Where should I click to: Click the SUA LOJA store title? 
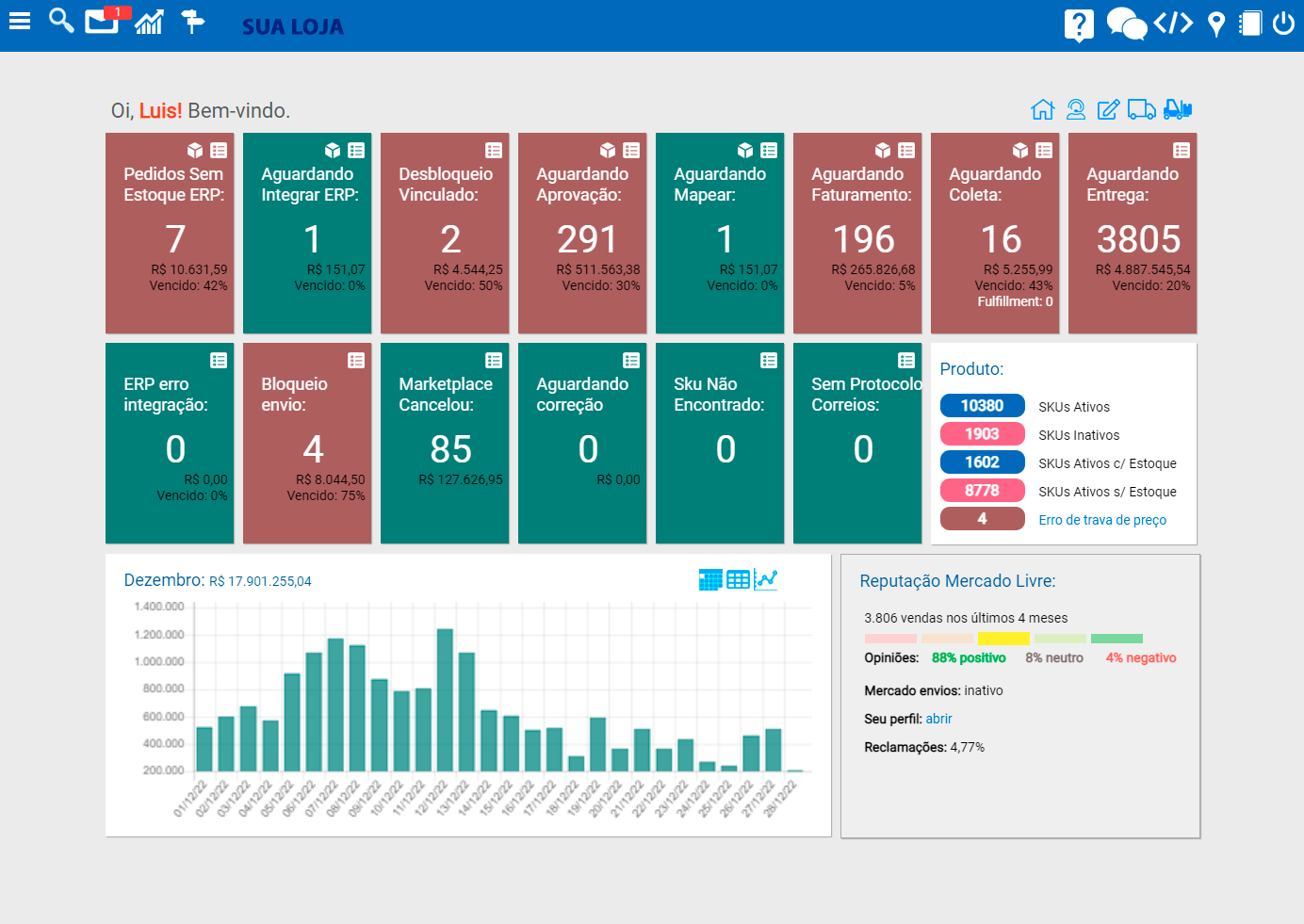click(293, 26)
